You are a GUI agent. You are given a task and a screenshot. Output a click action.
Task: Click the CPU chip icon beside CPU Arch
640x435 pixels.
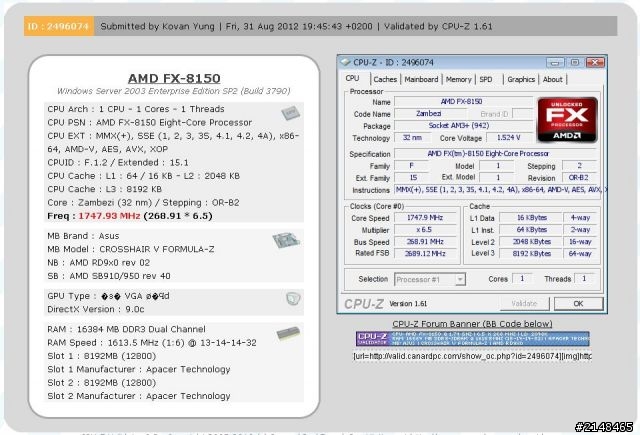291,113
